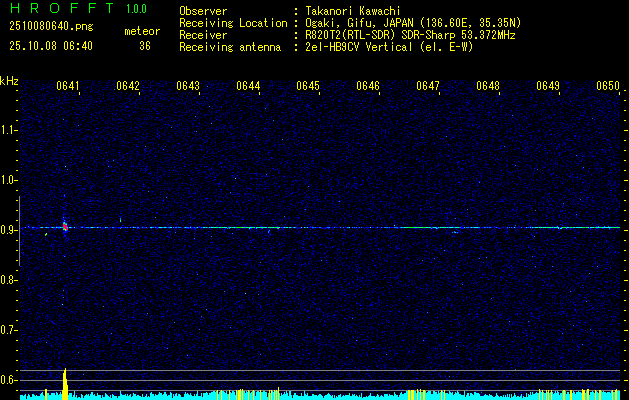Click the 0.7 kHz axis label

tap(8, 331)
